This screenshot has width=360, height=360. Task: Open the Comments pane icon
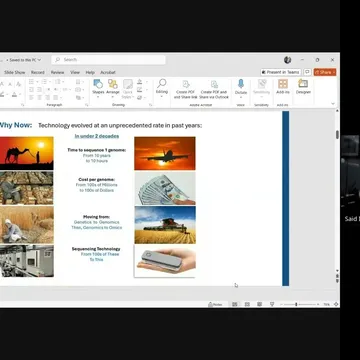click(x=307, y=72)
